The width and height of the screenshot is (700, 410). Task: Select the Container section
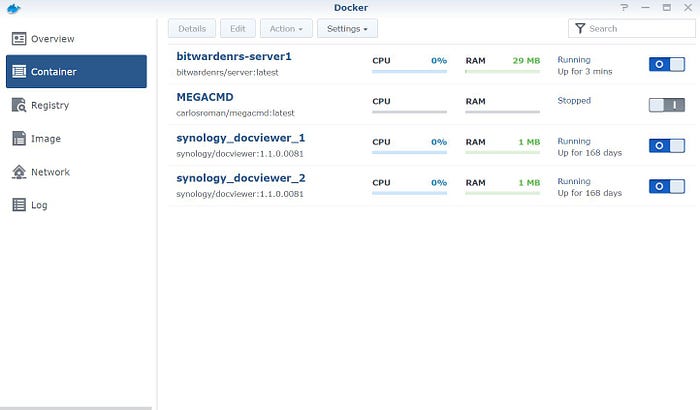point(76,71)
